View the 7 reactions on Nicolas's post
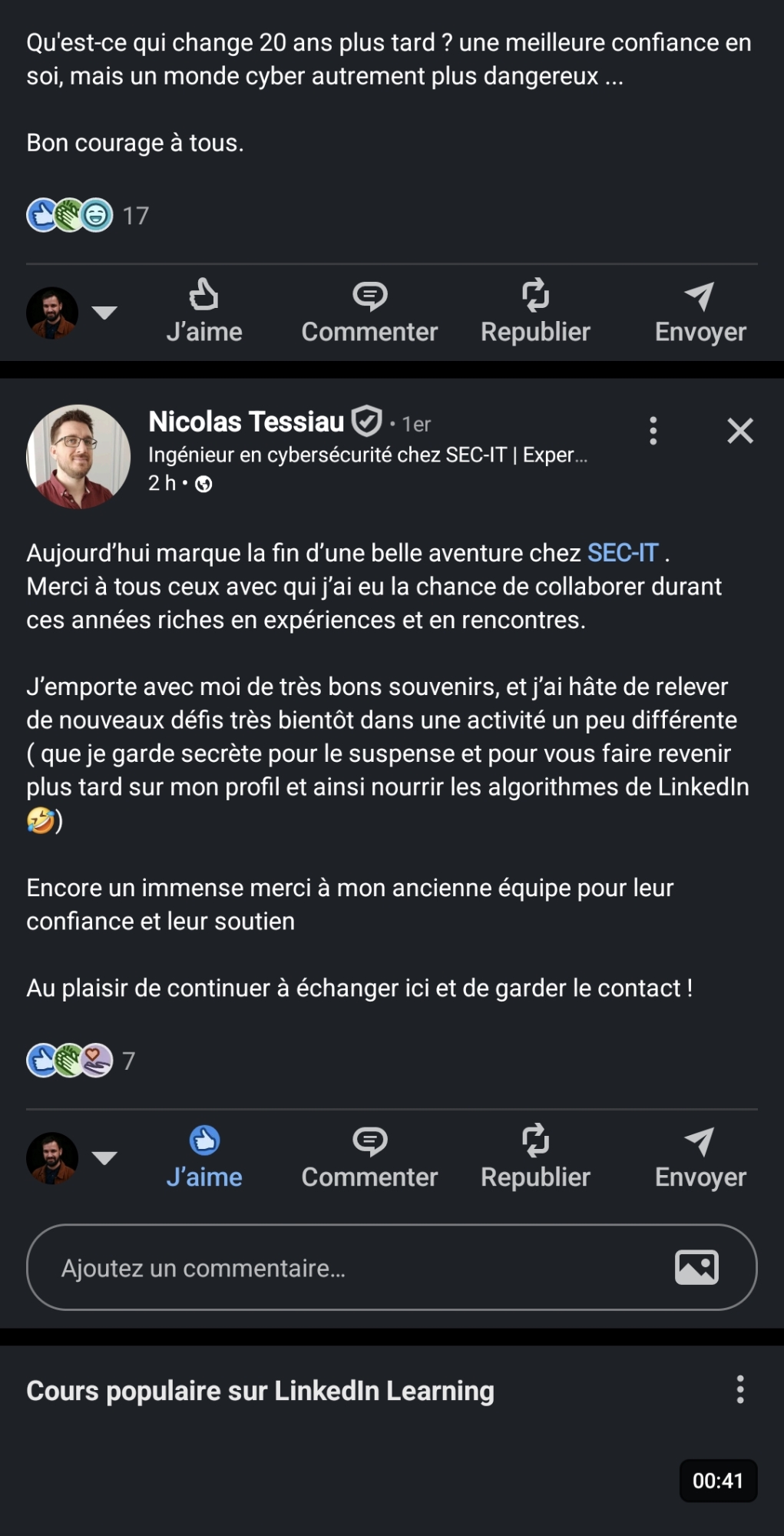784x1536 pixels. click(x=81, y=1061)
